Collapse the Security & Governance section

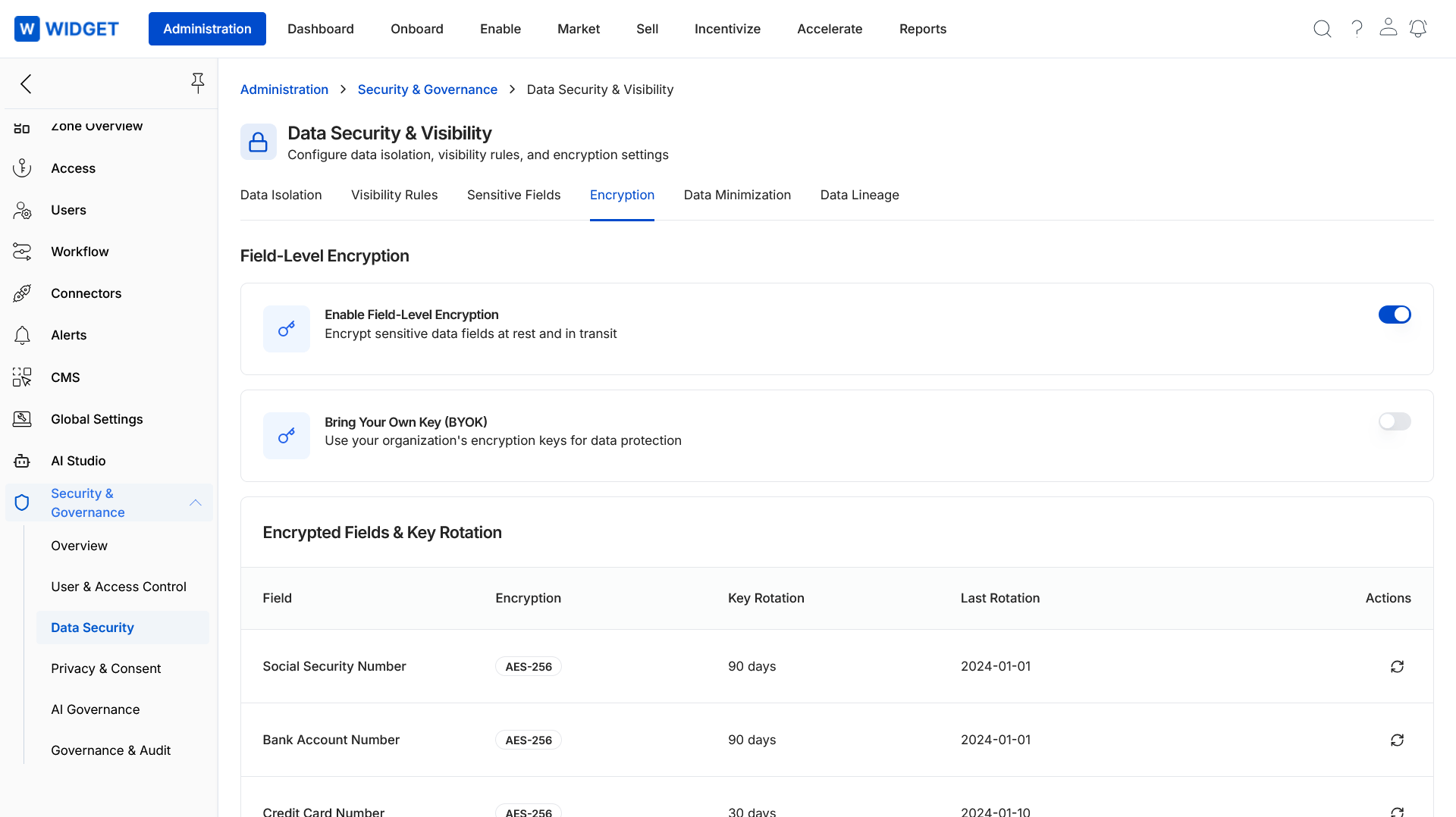pyautogui.click(x=195, y=502)
